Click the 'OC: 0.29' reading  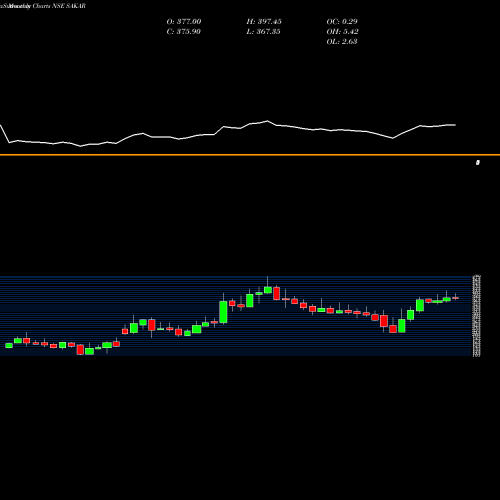(x=342, y=21)
